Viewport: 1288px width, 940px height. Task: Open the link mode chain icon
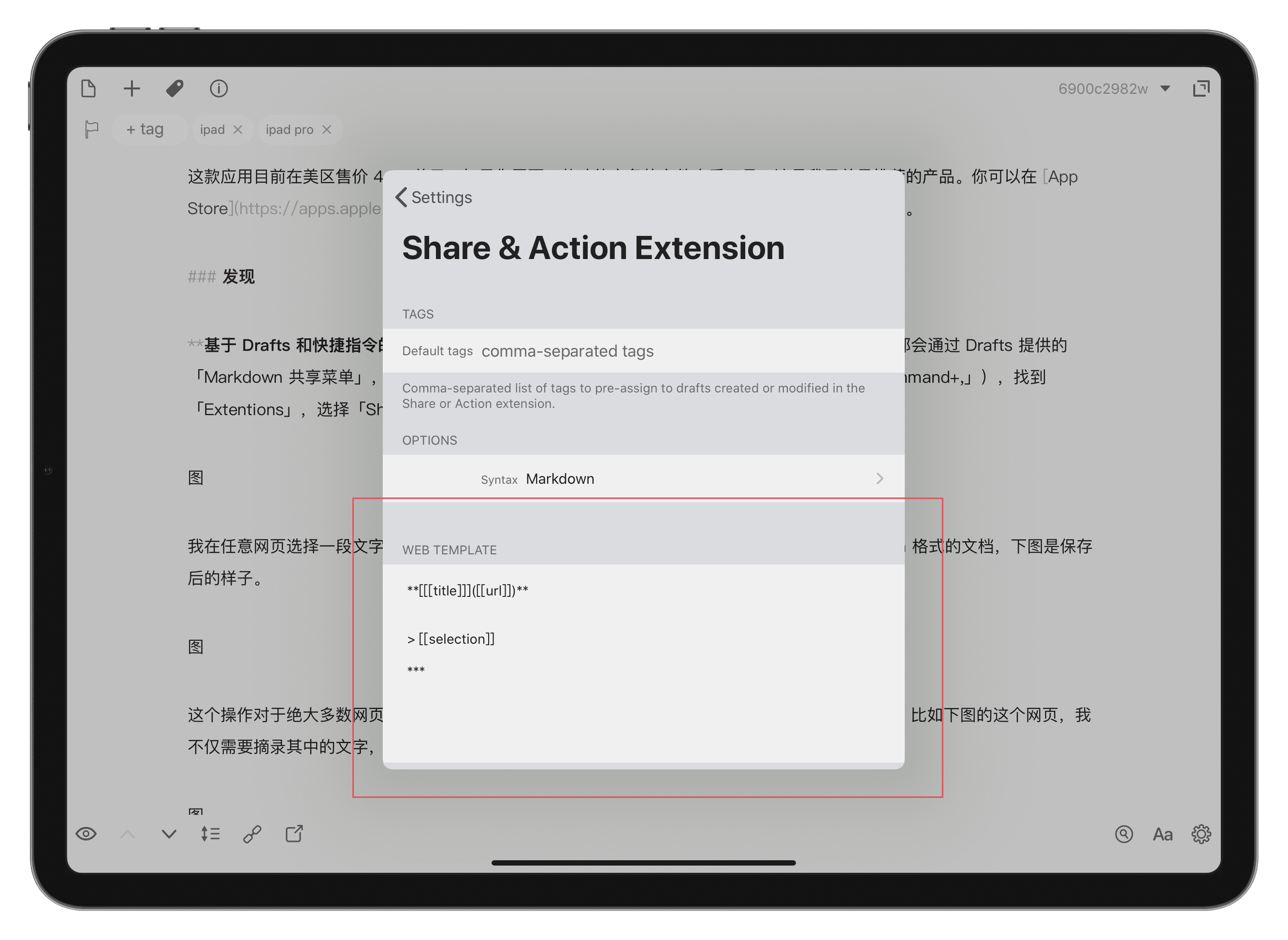pos(252,834)
